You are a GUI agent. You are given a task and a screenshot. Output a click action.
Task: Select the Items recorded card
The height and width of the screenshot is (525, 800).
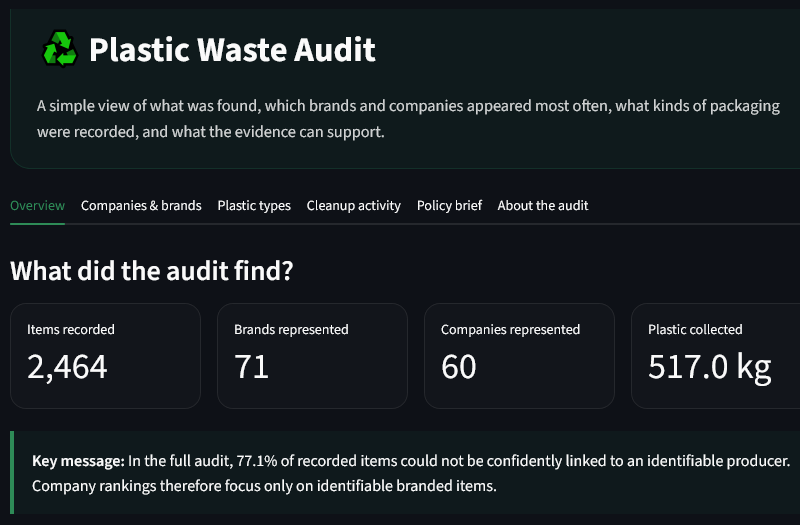106,356
